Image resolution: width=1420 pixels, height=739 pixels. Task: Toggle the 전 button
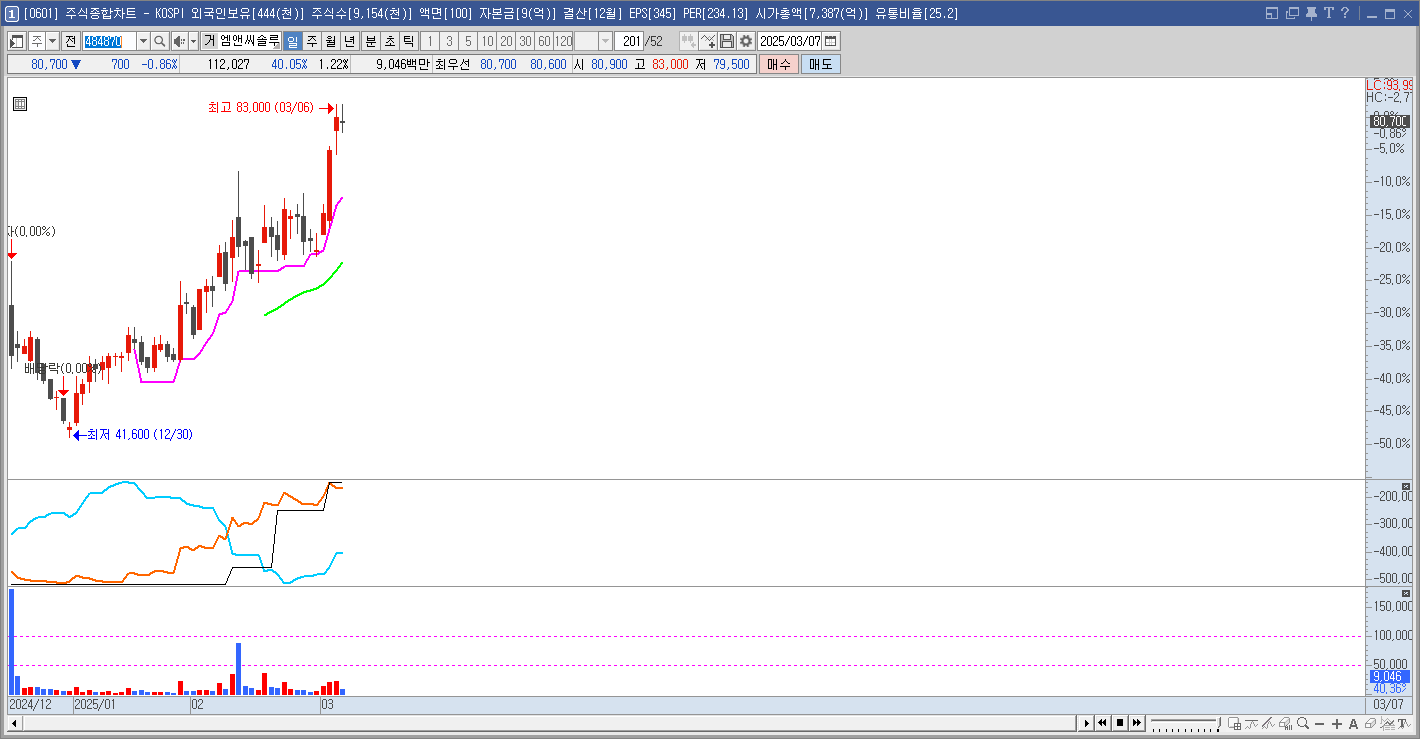pos(70,41)
